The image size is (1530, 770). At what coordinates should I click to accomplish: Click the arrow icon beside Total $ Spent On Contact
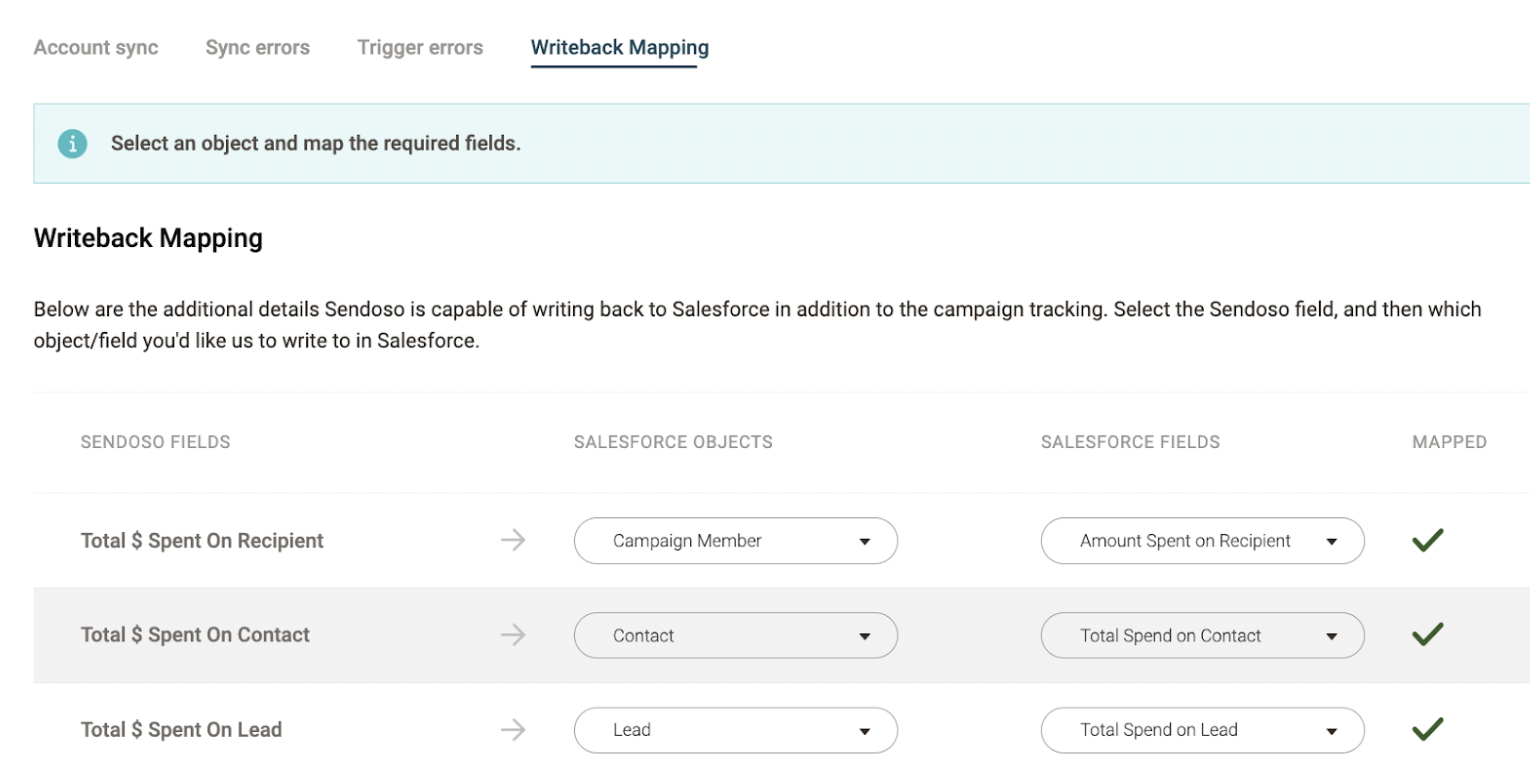pyautogui.click(x=513, y=635)
